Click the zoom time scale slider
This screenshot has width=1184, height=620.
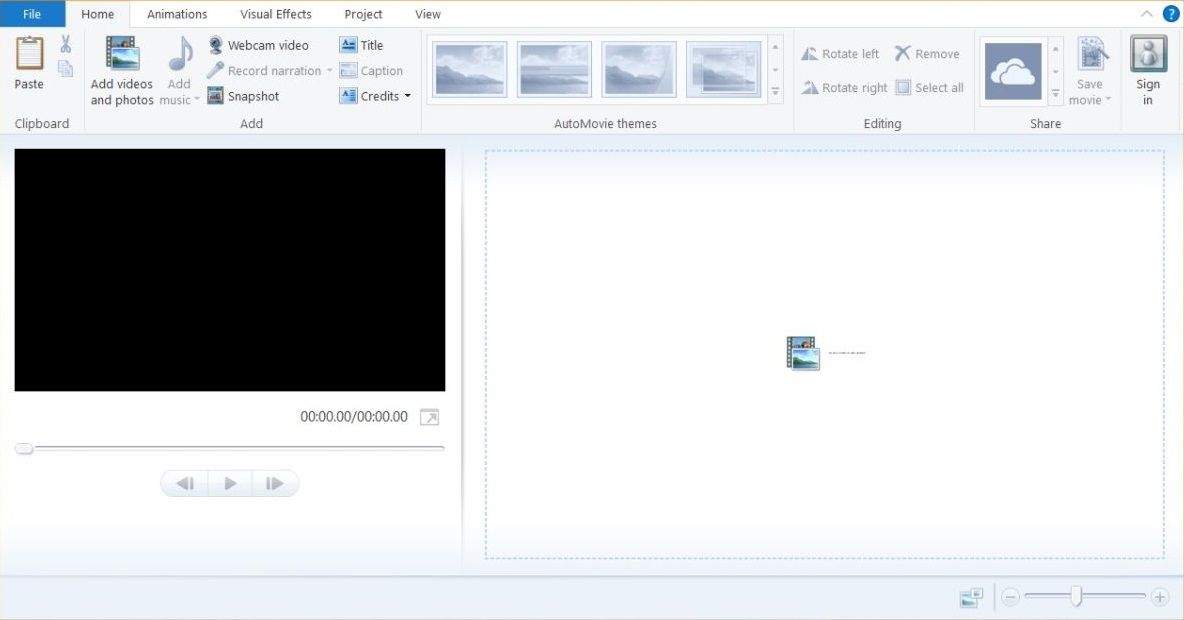(1076, 597)
